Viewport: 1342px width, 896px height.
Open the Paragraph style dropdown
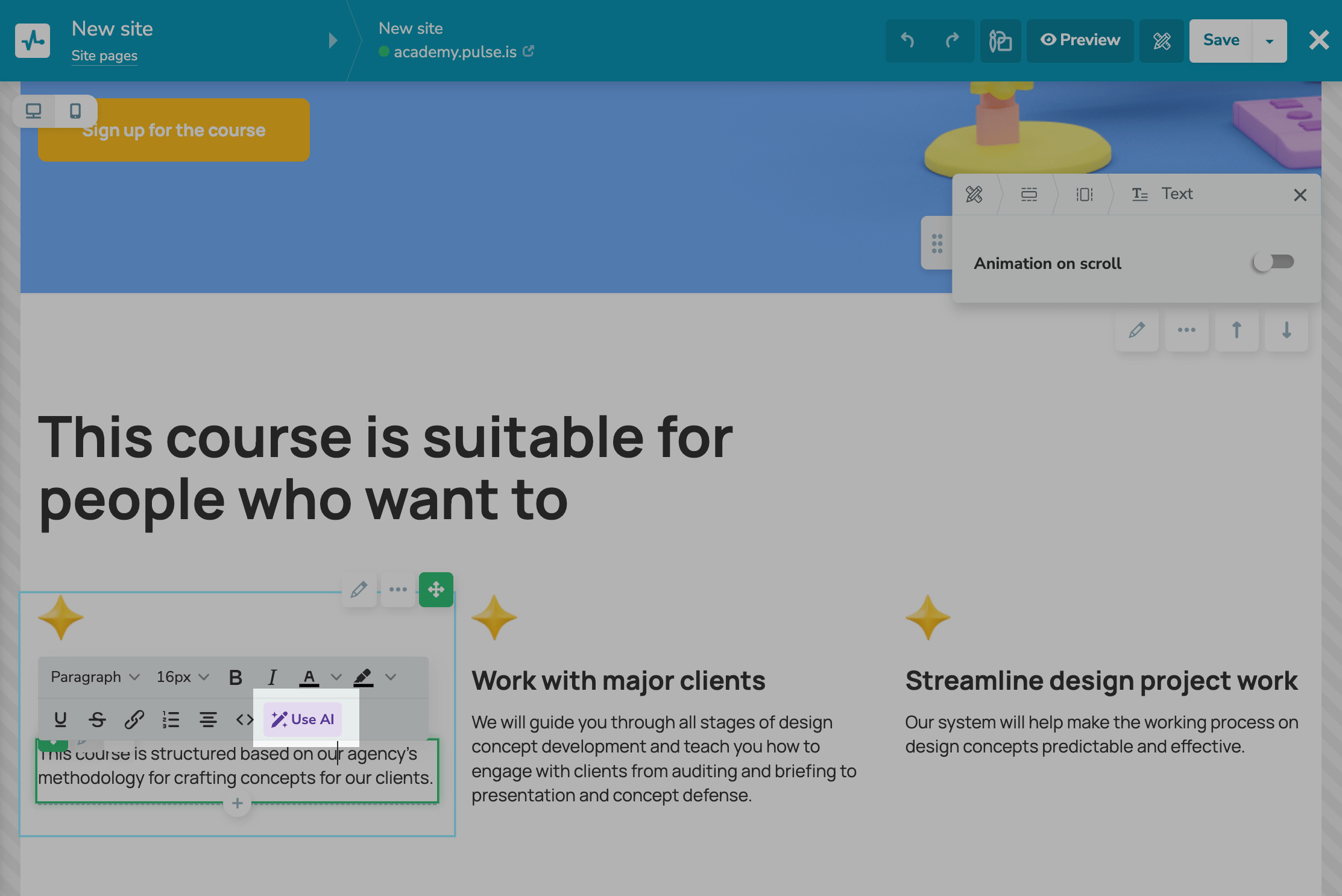pos(95,677)
